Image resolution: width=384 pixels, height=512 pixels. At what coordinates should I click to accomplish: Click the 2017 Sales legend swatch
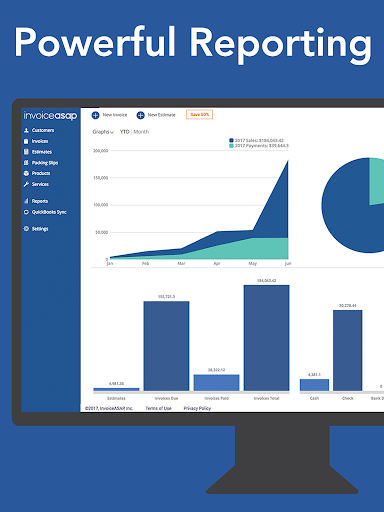[x=231, y=141]
